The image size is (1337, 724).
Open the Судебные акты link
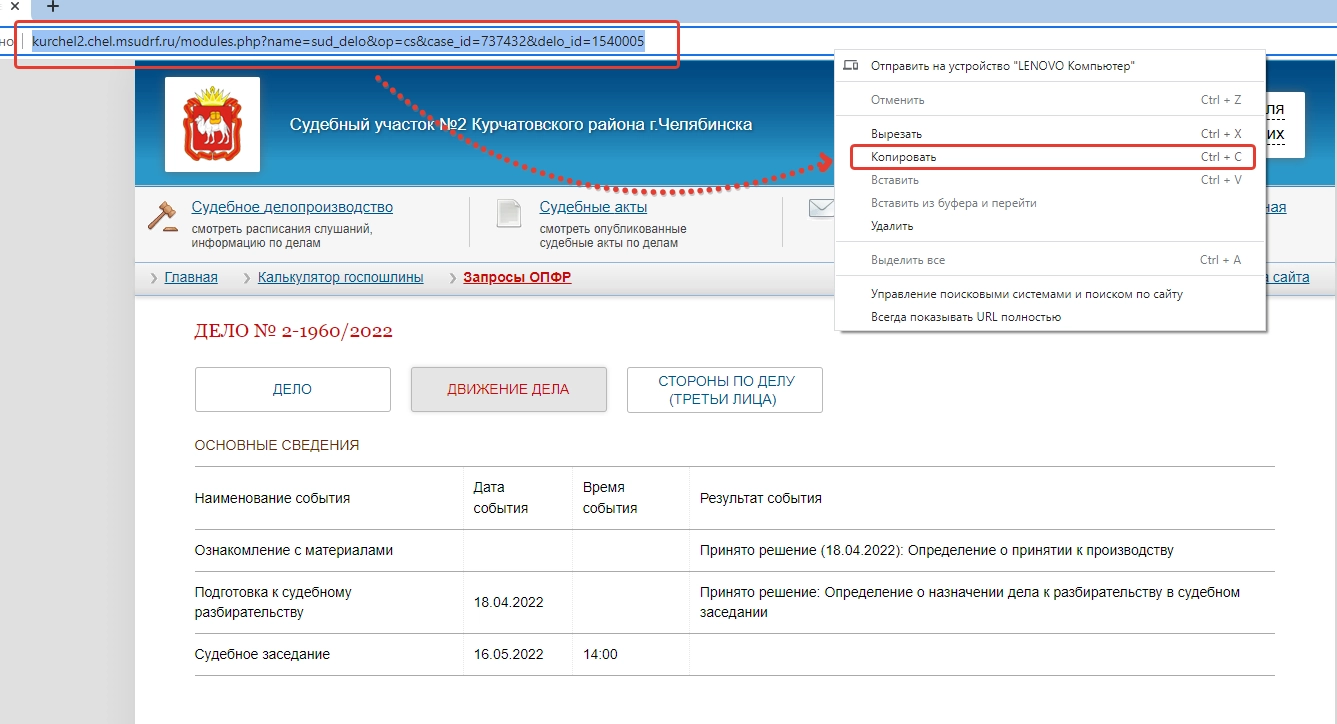593,207
